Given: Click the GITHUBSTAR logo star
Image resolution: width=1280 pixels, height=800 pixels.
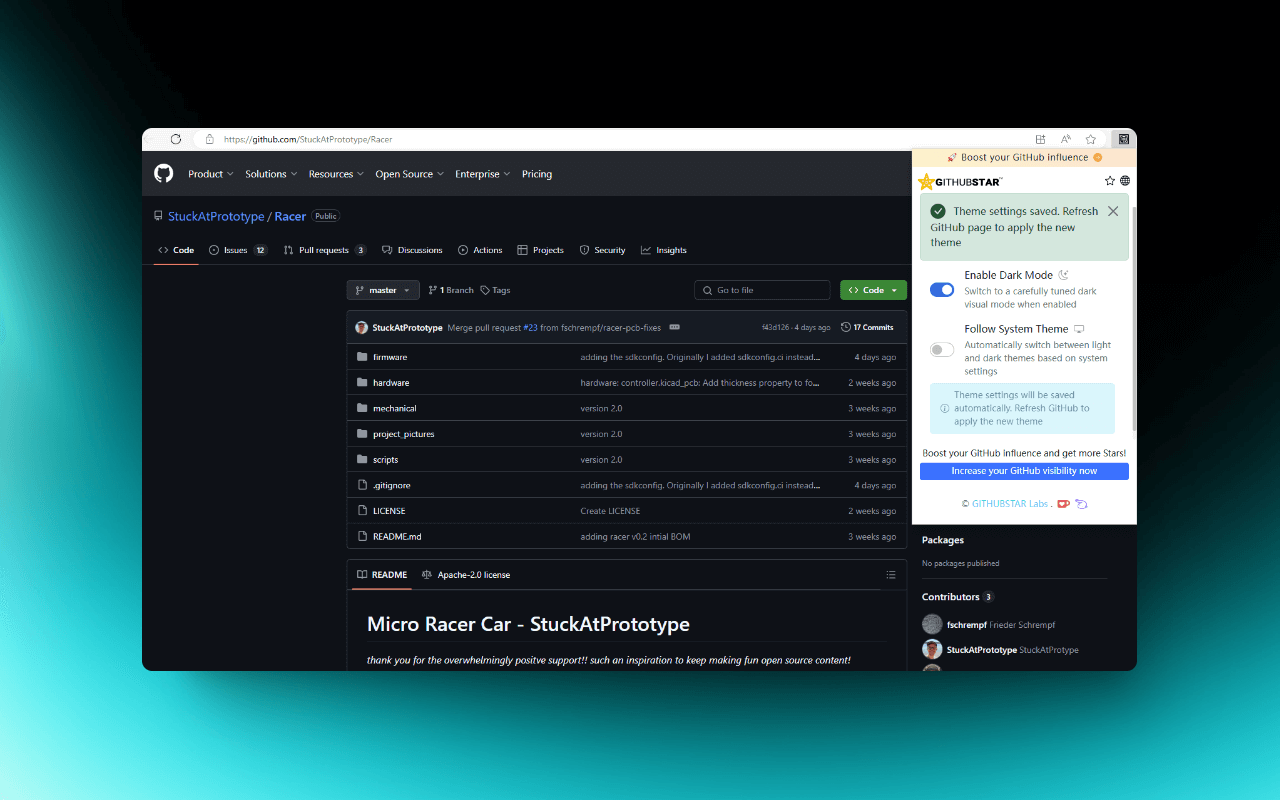Looking at the screenshot, I should [926, 182].
